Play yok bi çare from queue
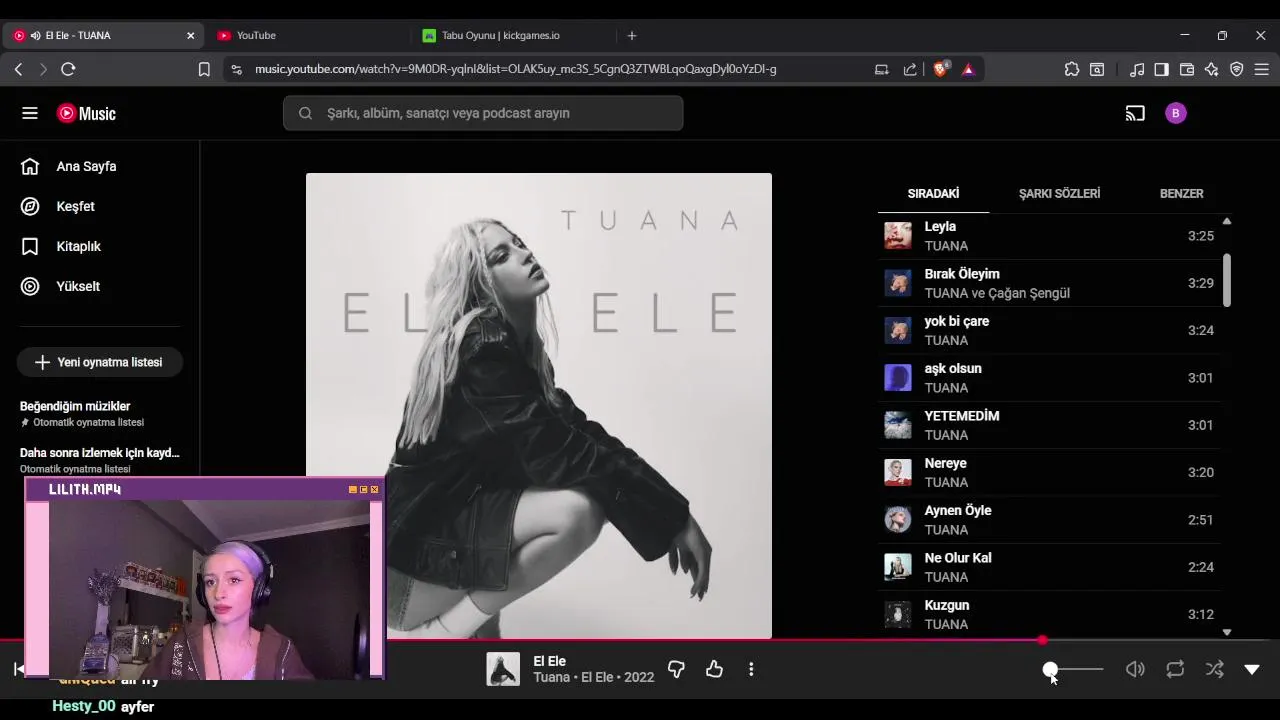1280x720 pixels. point(1049,330)
